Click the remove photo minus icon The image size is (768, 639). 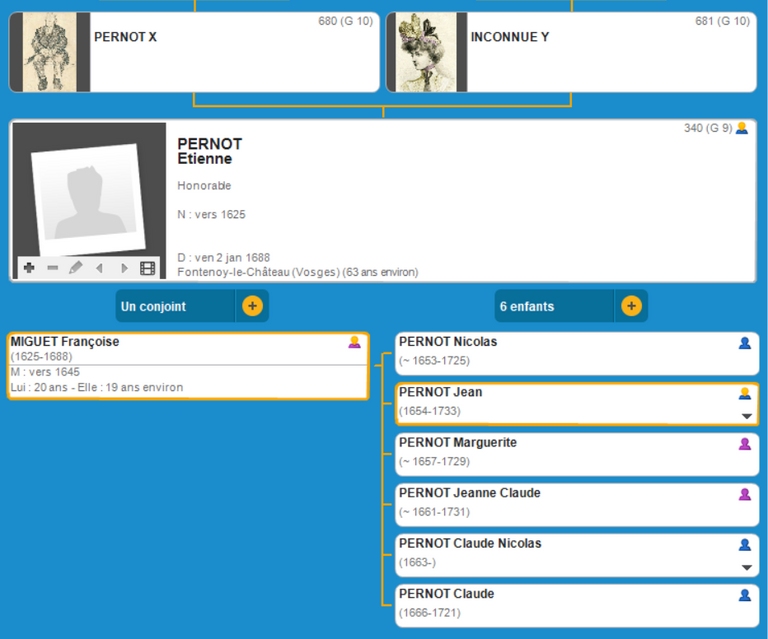pos(52,268)
